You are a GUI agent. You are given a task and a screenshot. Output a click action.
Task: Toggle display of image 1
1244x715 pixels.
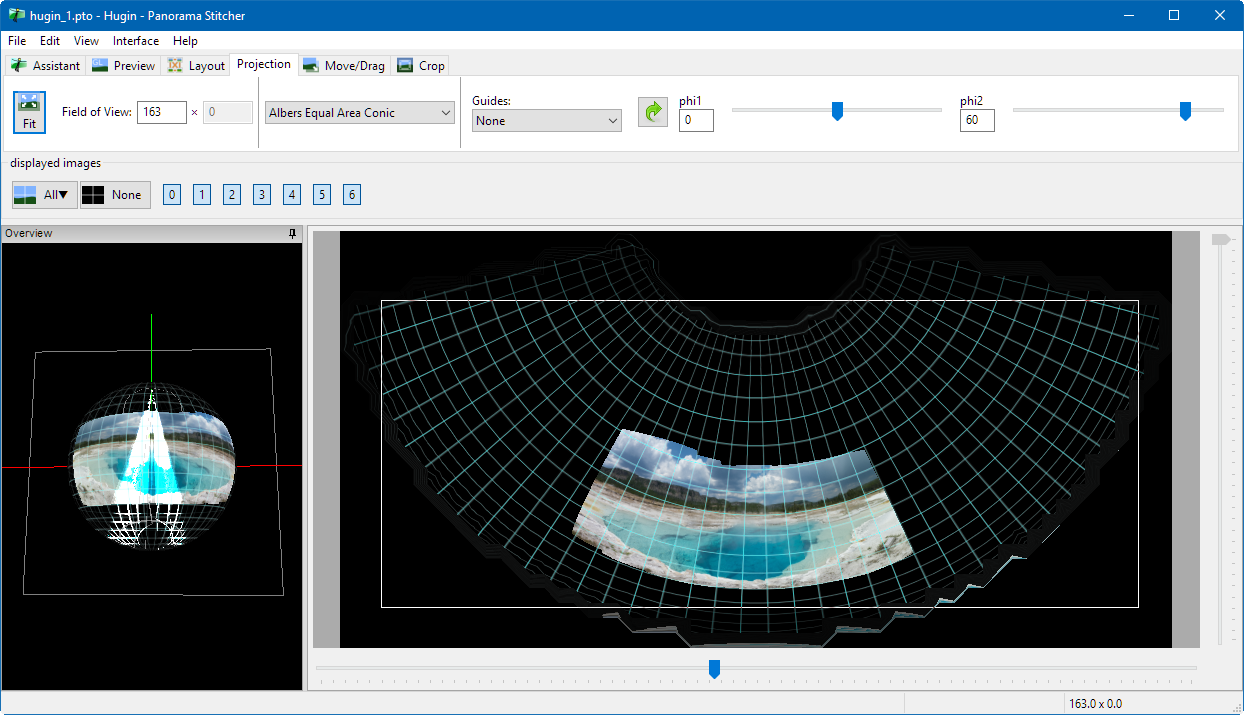point(202,195)
